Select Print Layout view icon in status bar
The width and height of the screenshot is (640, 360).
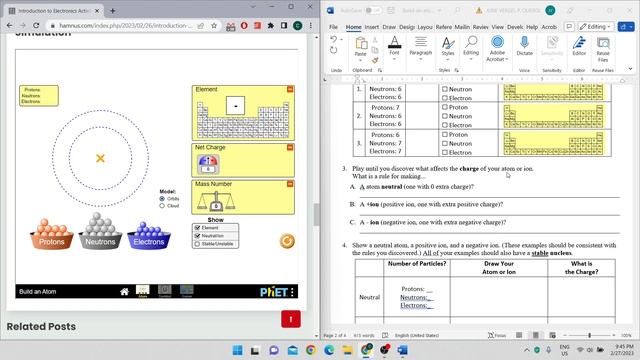[x=536, y=335]
